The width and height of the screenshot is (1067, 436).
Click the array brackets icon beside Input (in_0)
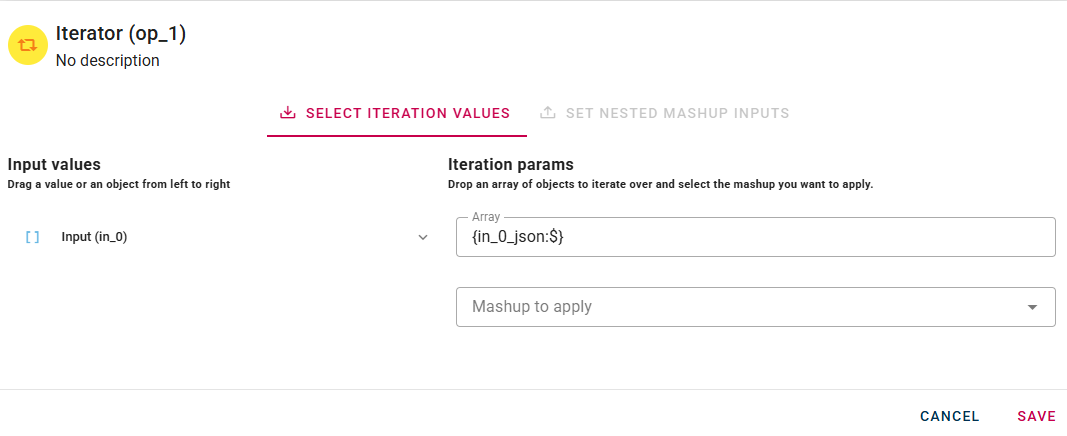point(32,238)
